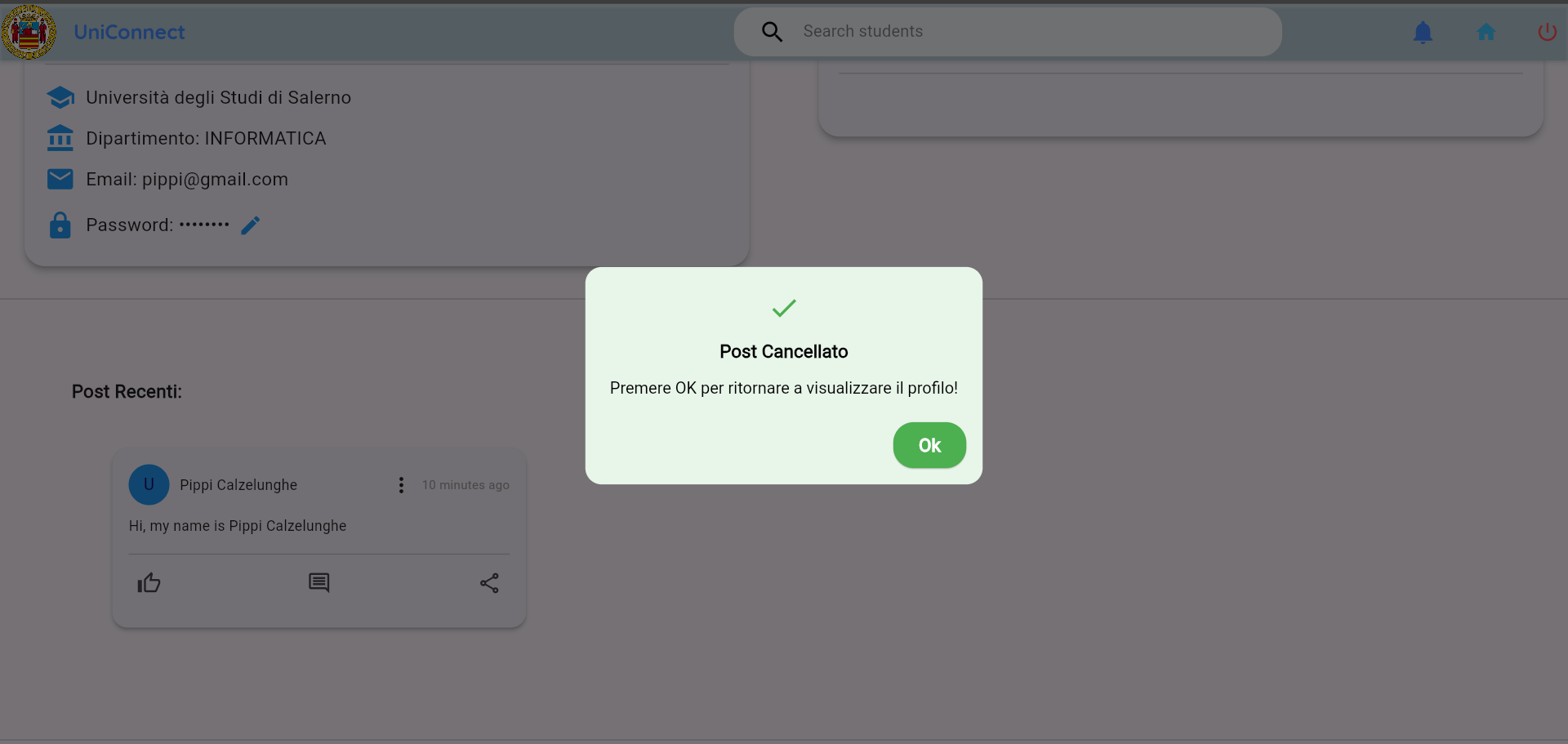1568x744 pixels.
Task: Open the post's three-dot options menu
Action: (401, 485)
